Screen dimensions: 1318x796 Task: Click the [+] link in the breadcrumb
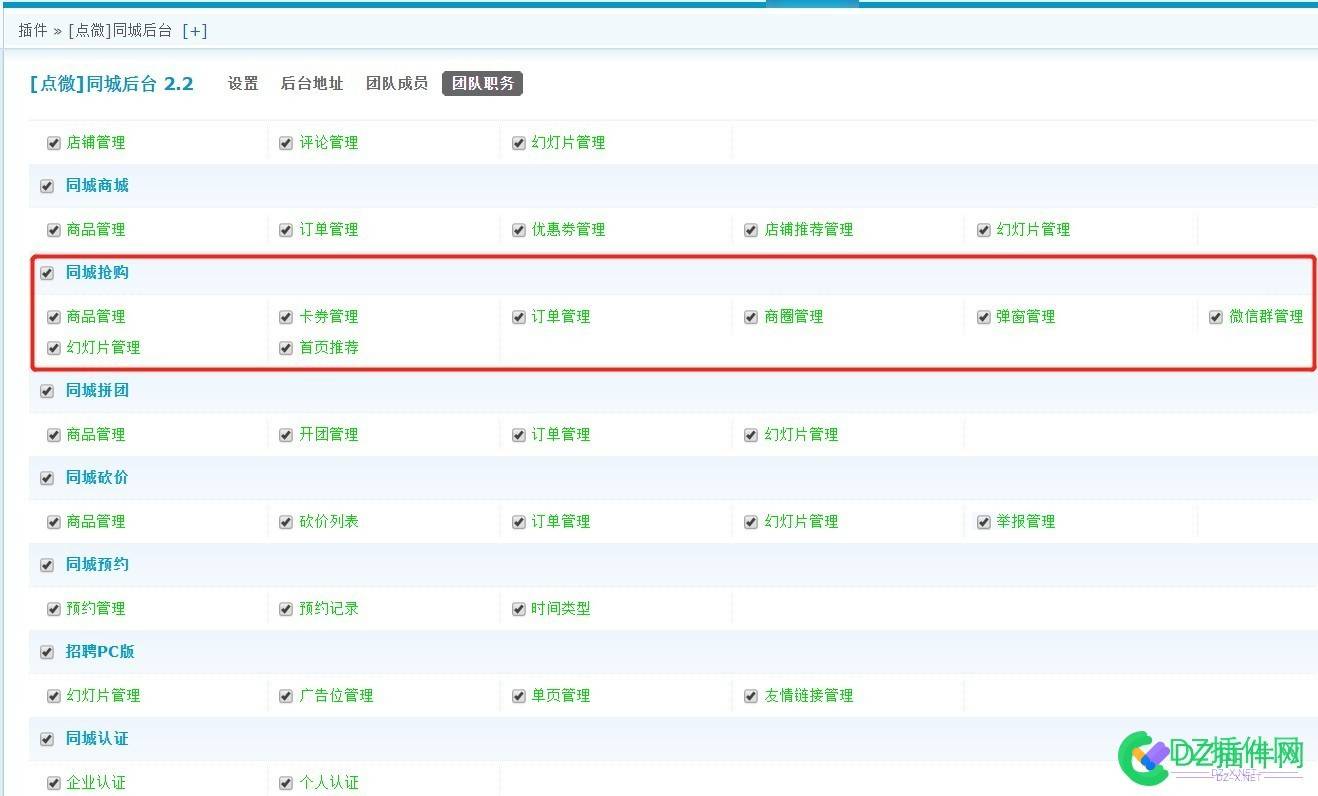tap(195, 31)
